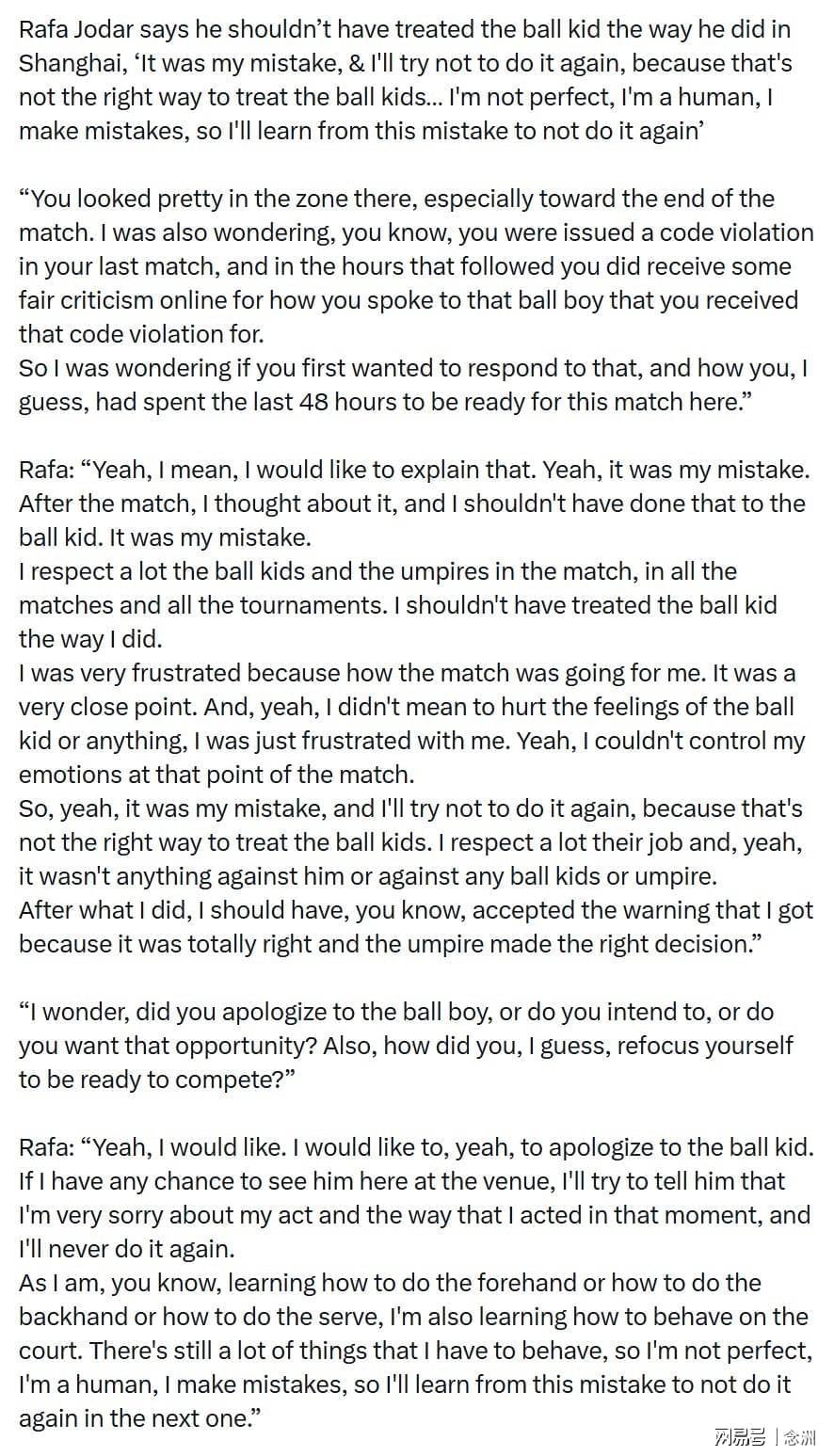Click the line starting 'I respect a lot the ball kids'
This screenshot has height=1456, width=834.
tap(377, 571)
